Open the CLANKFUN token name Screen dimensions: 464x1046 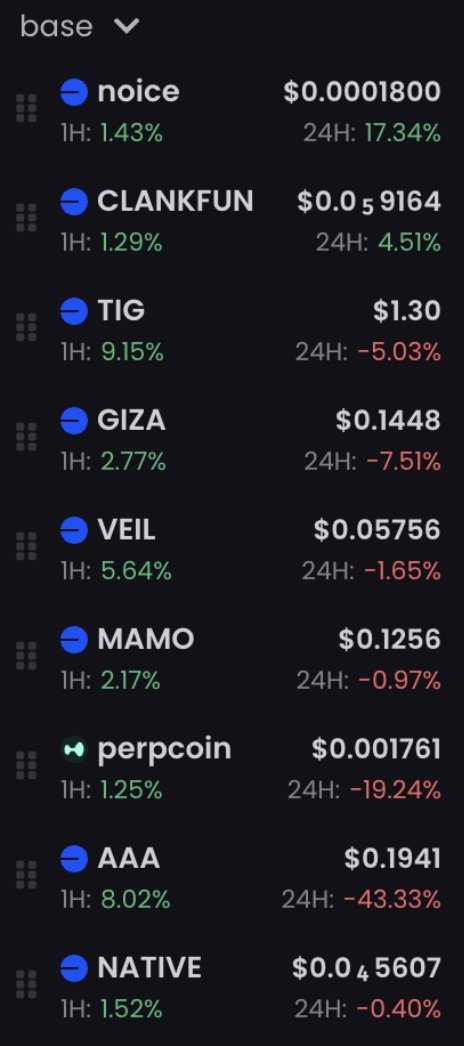pyautogui.click(x=175, y=201)
